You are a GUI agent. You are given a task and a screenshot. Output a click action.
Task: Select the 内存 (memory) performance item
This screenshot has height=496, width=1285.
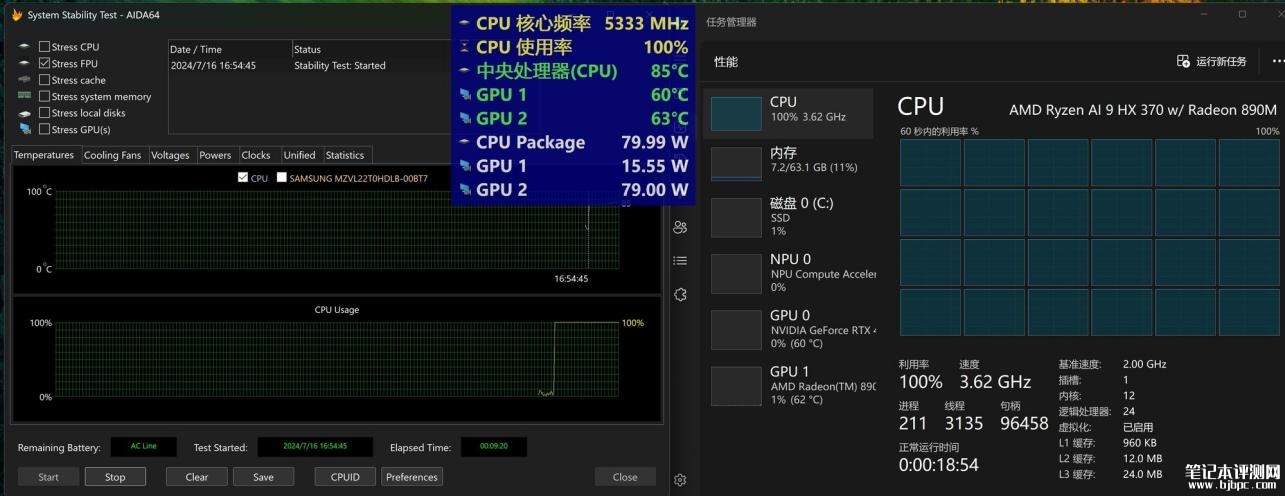point(788,162)
